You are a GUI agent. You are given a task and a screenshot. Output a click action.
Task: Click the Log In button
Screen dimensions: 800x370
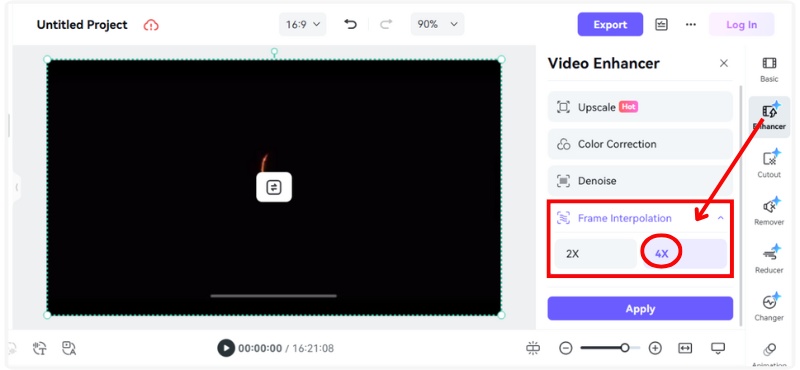[741, 24]
